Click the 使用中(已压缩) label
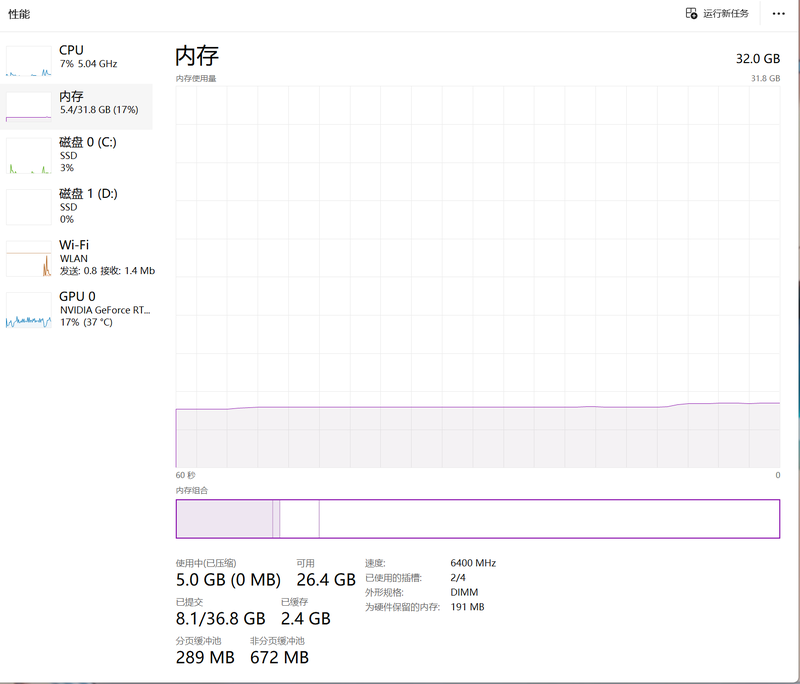Image resolution: width=800 pixels, height=684 pixels. pos(206,563)
